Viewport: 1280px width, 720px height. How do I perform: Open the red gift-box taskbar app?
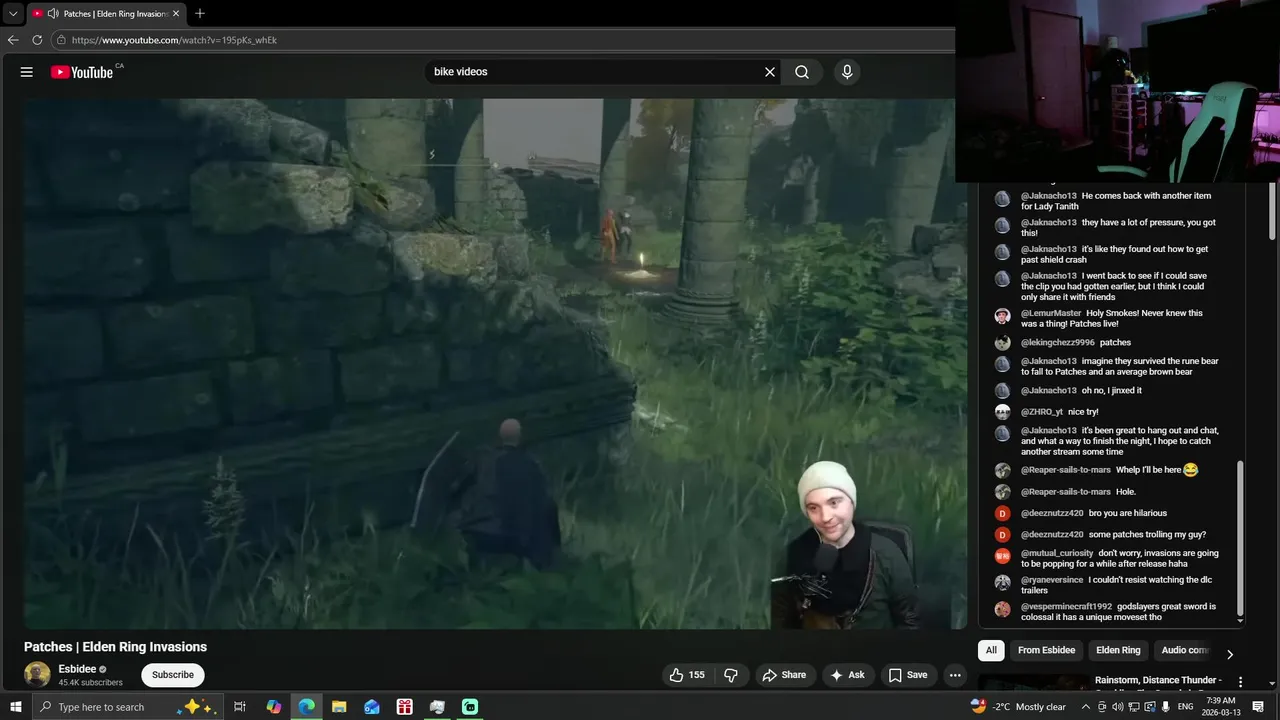405,706
